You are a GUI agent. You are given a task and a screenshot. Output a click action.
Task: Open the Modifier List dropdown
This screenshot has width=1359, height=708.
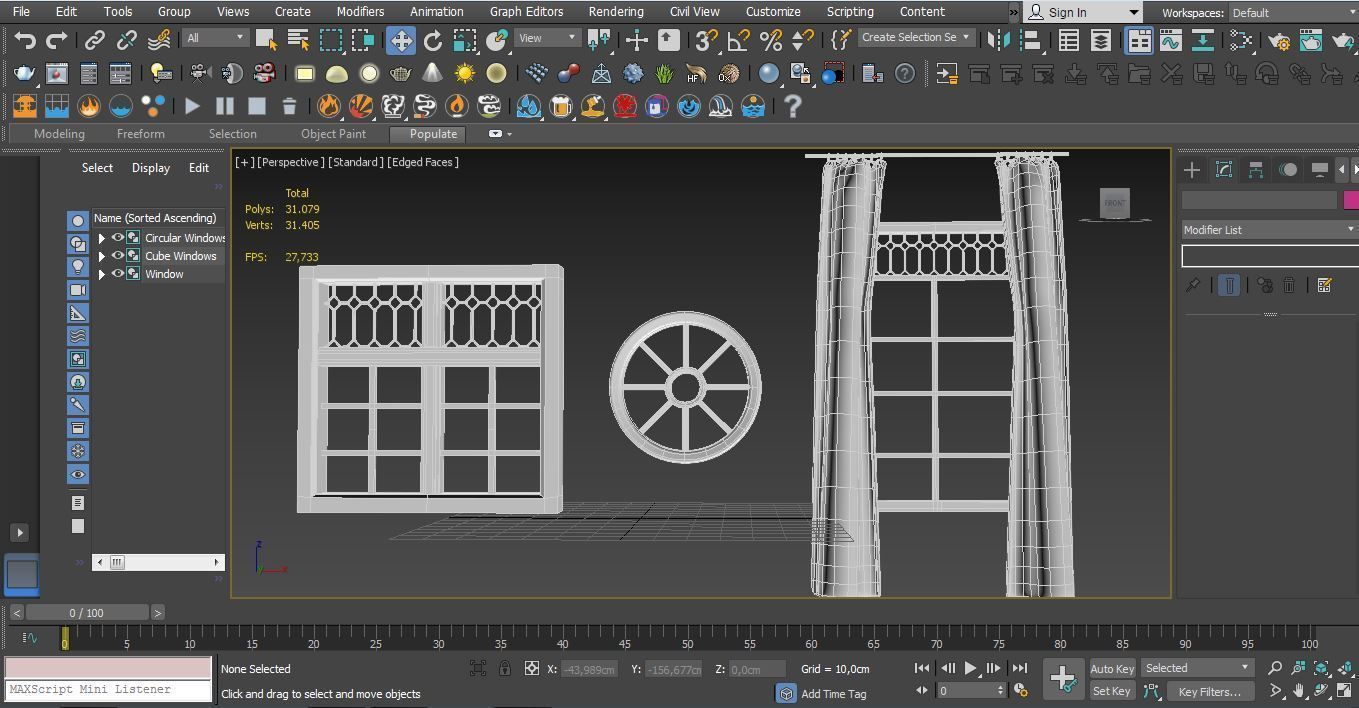tap(1269, 230)
